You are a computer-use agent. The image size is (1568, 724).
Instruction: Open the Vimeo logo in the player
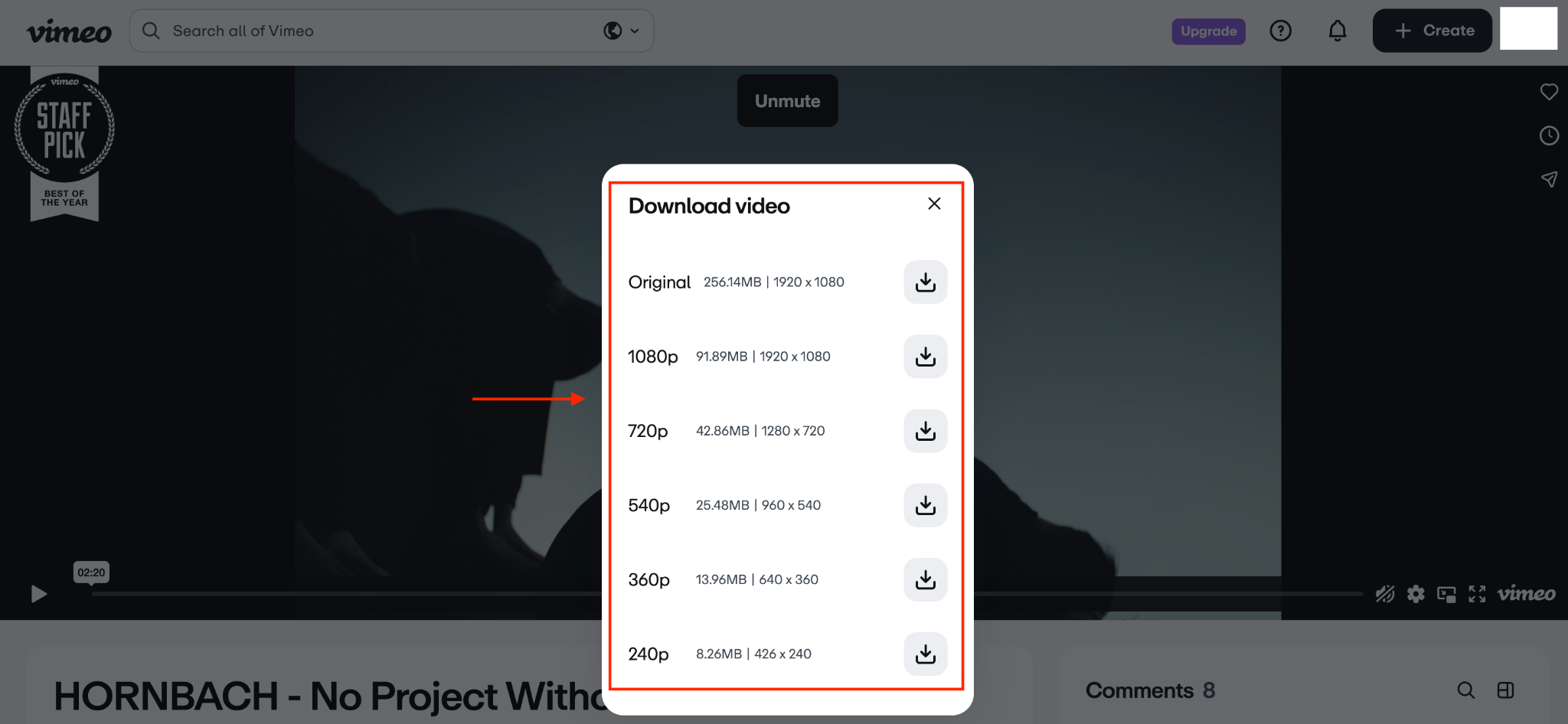point(1526,594)
